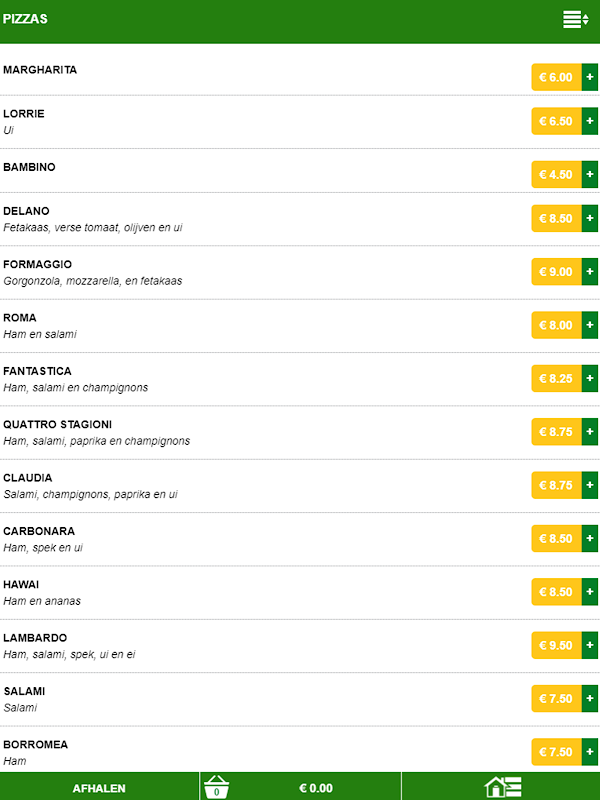Add Bambino pizza with plus icon
The height and width of the screenshot is (800, 600).
pos(590,174)
